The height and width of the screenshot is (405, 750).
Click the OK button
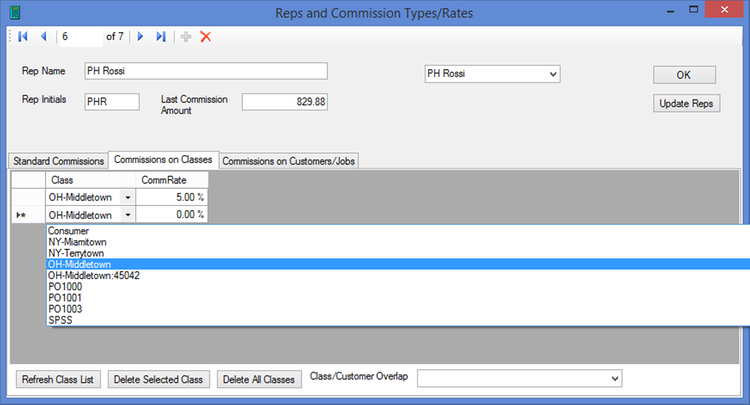coord(684,75)
